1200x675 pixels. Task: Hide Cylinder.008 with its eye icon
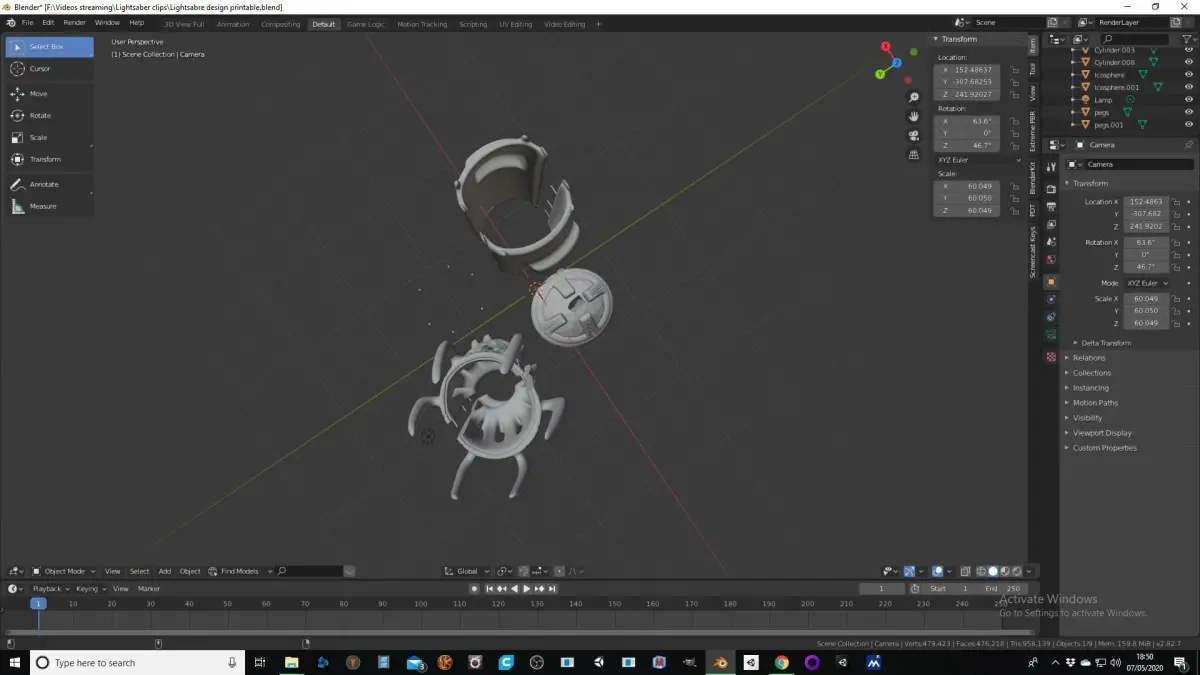point(1189,62)
